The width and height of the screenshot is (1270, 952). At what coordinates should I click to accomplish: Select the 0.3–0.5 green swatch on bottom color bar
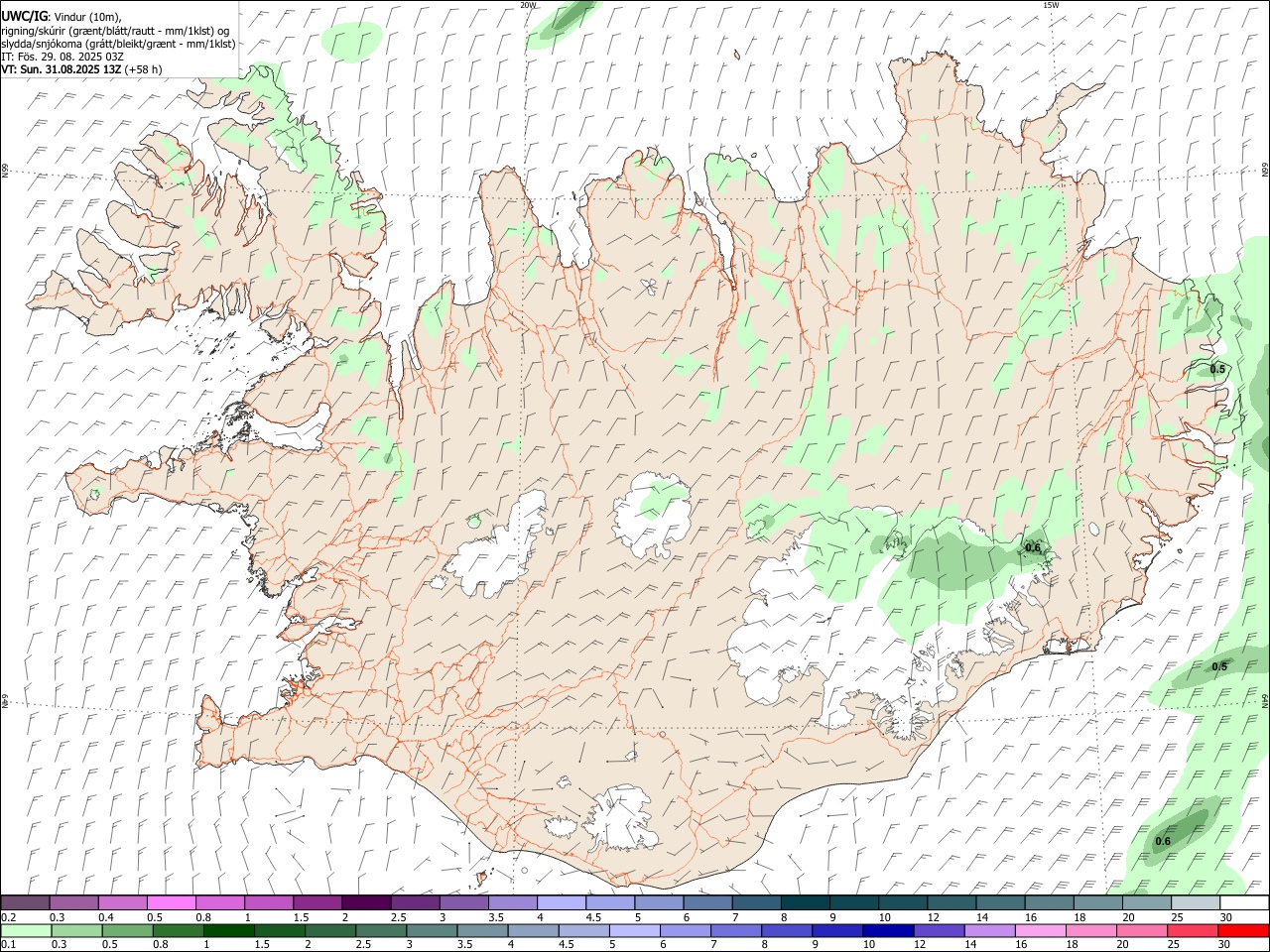76,931
